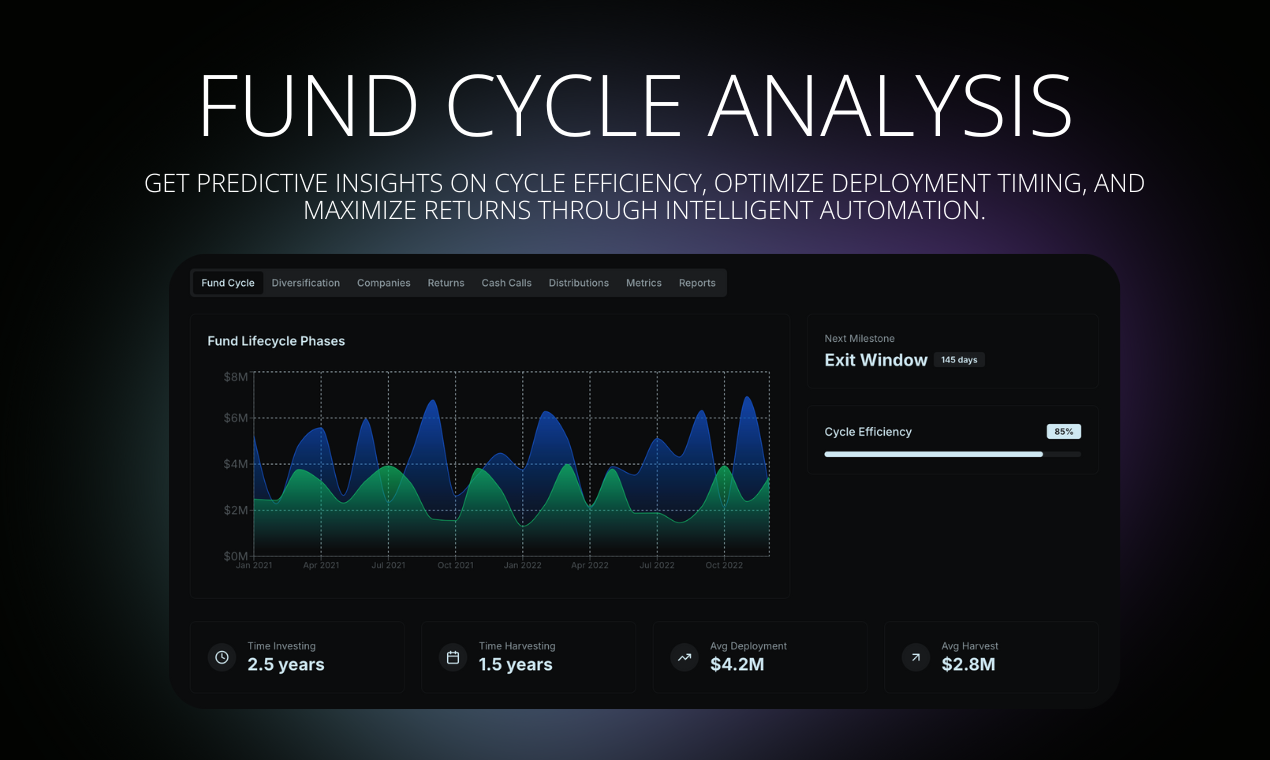Click the Avg Harvest label
This screenshot has height=760, width=1270.
coord(970,646)
